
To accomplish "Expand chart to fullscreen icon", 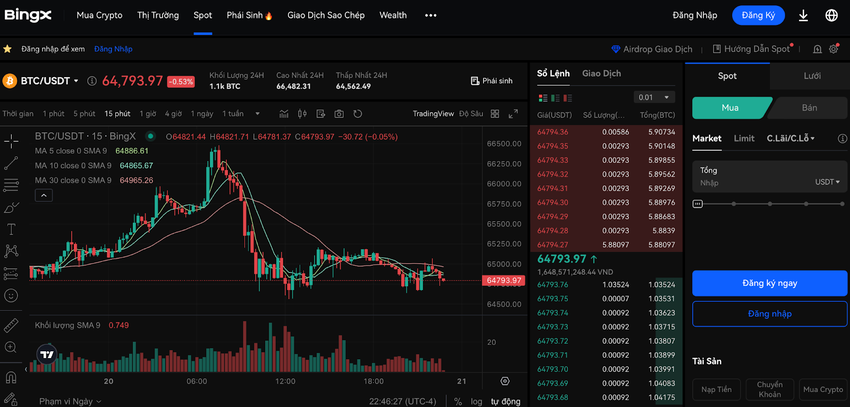I will point(513,114).
